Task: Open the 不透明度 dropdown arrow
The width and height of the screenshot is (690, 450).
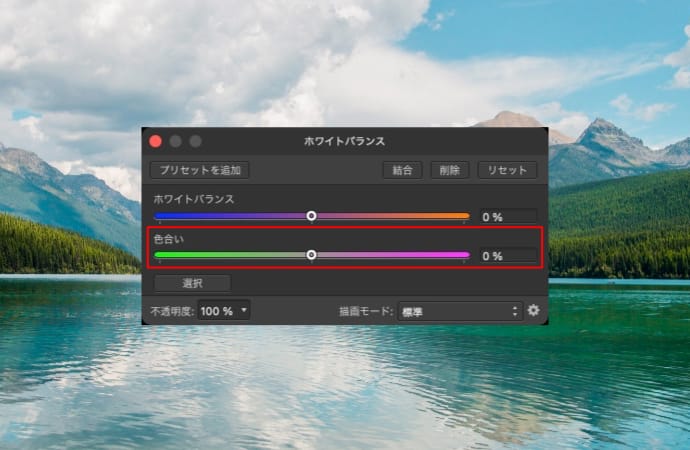Action: click(x=244, y=311)
